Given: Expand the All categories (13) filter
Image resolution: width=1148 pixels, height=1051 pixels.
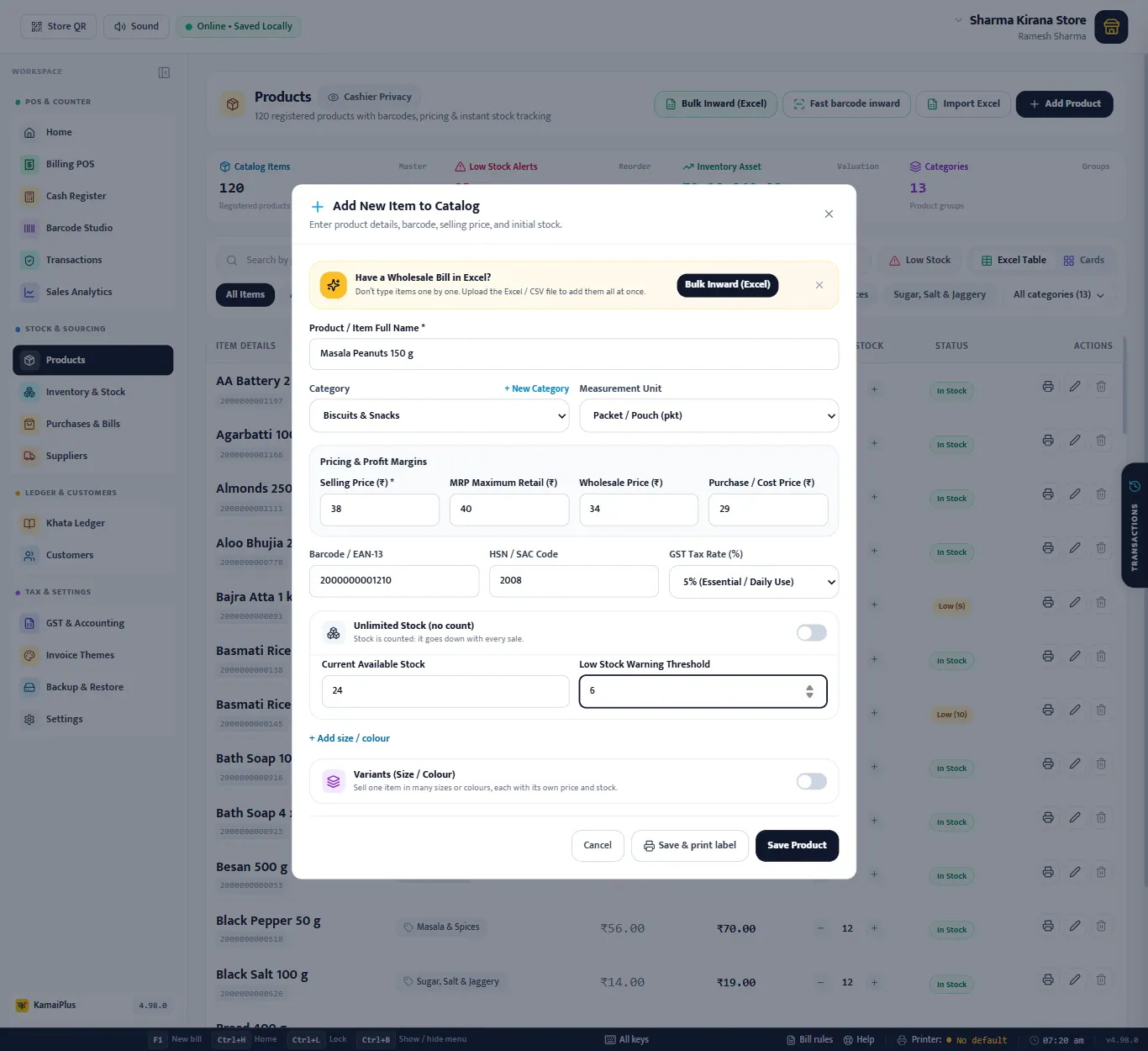Looking at the screenshot, I should pyautogui.click(x=1059, y=294).
